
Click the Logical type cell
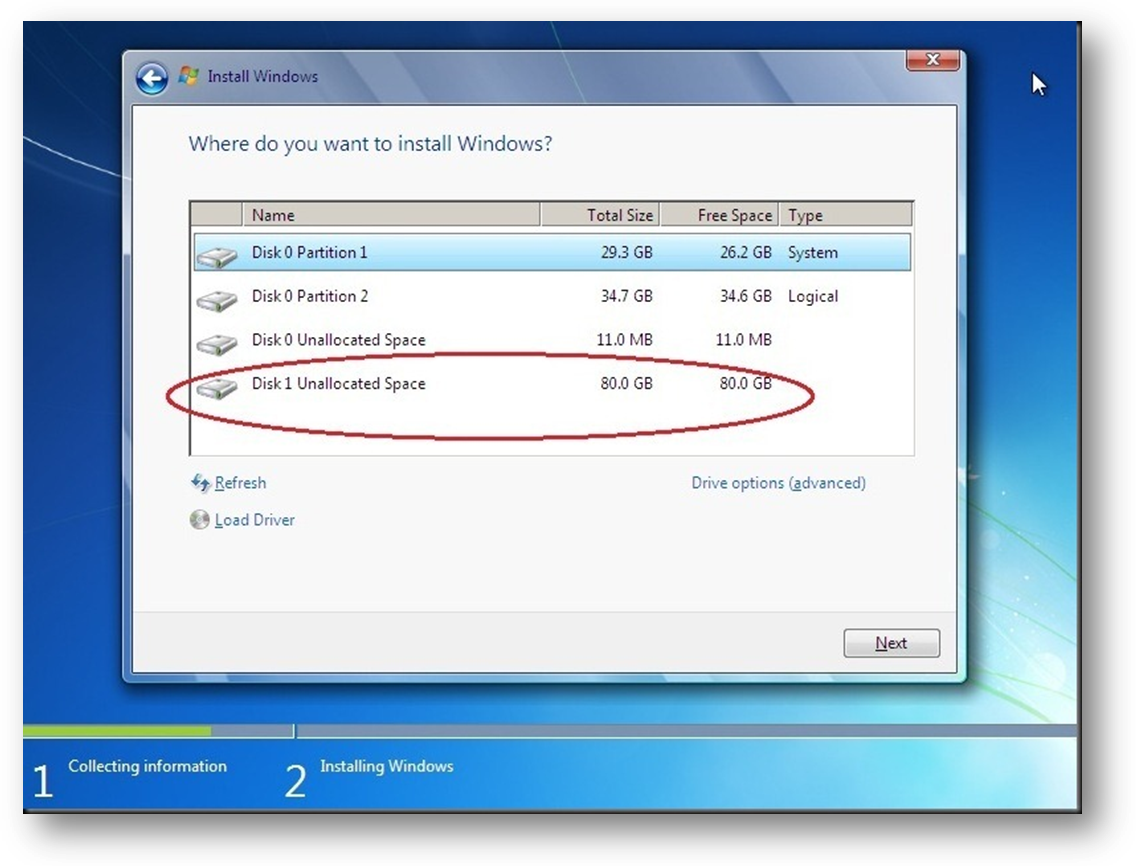[813, 296]
